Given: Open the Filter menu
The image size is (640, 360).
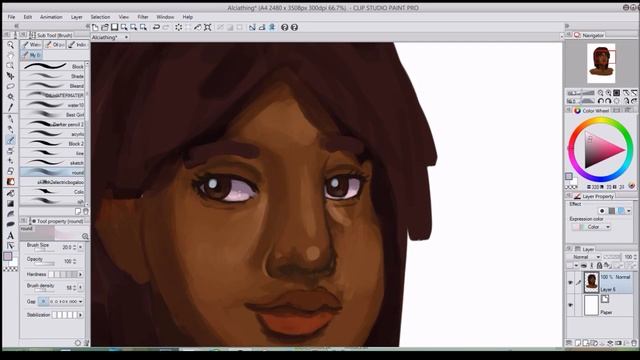Looking at the screenshot, I should pyautogui.click(x=143, y=17).
